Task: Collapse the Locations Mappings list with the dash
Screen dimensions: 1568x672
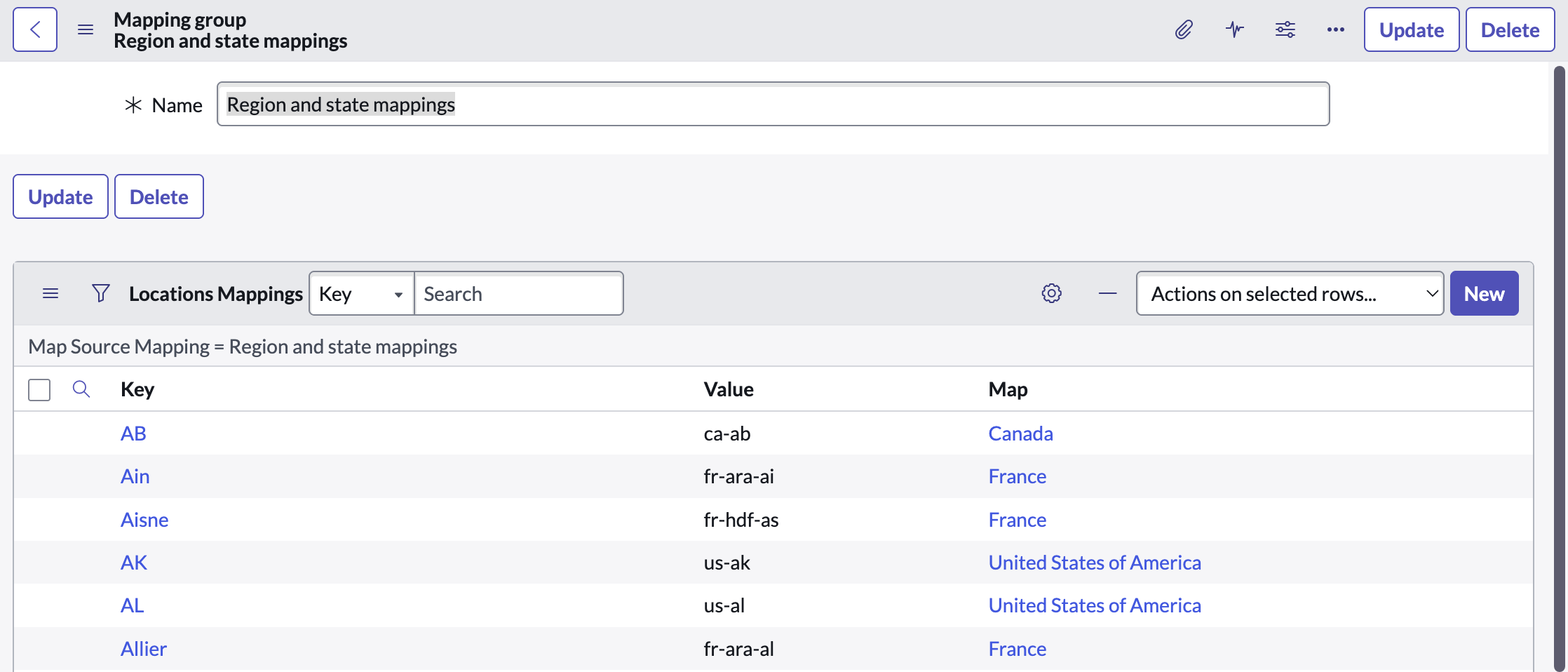Action: [1107, 293]
